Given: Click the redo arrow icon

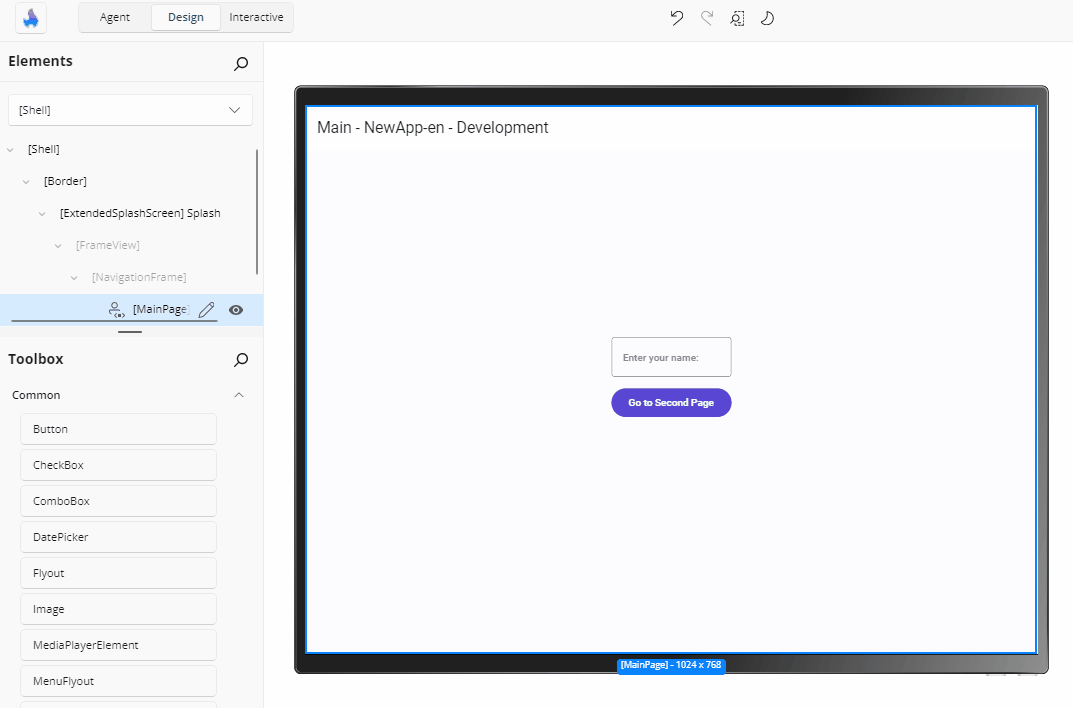Looking at the screenshot, I should pos(706,18).
